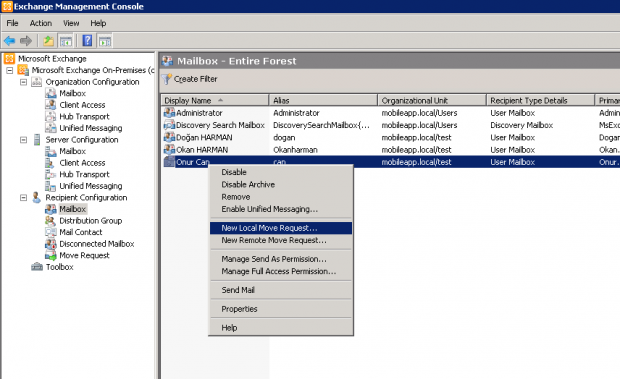620x379 pixels.
Task: Sort by Recipient Type Details column header
Action: (x=540, y=100)
